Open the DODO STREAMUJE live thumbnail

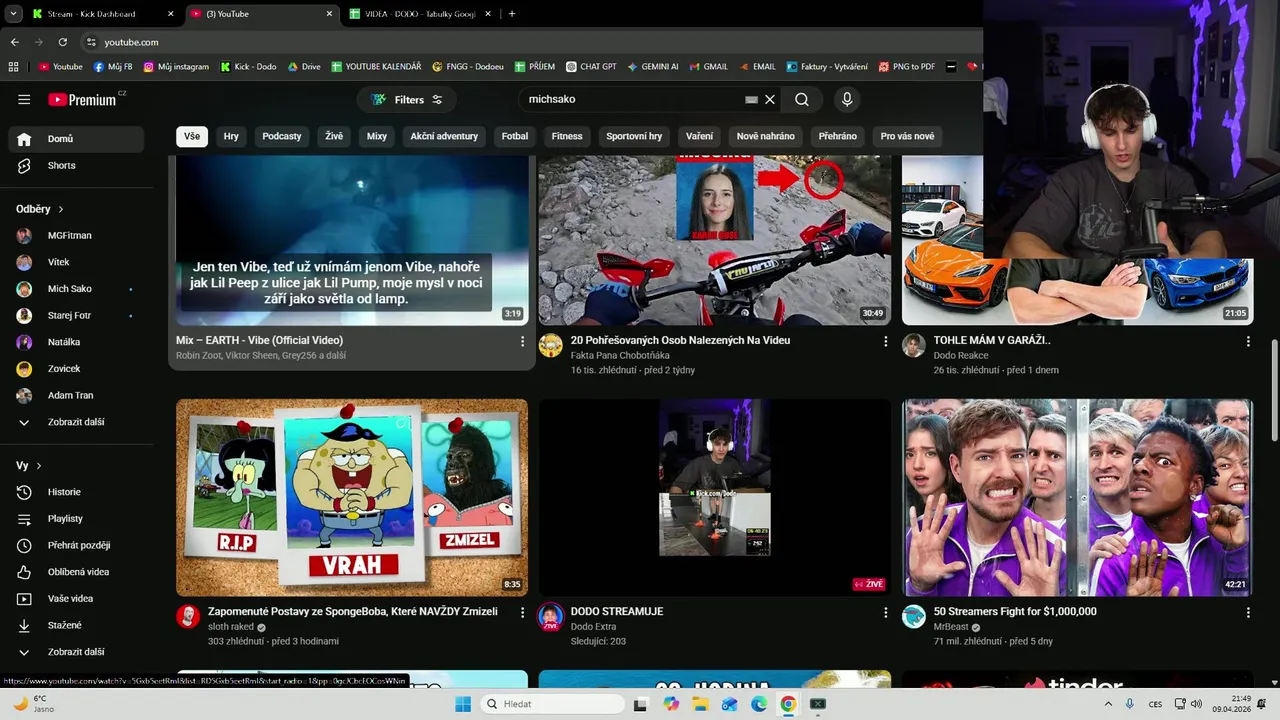[715, 498]
